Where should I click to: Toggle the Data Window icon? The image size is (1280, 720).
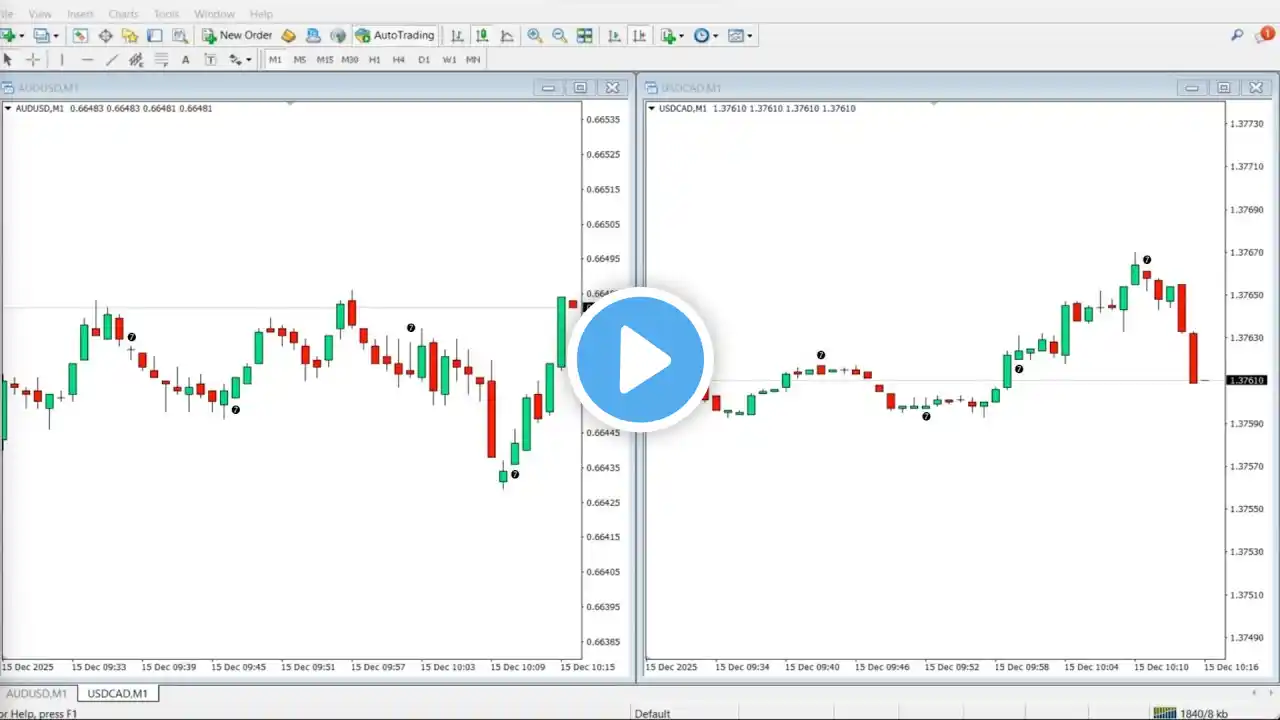pyautogui.click(x=105, y=35)
